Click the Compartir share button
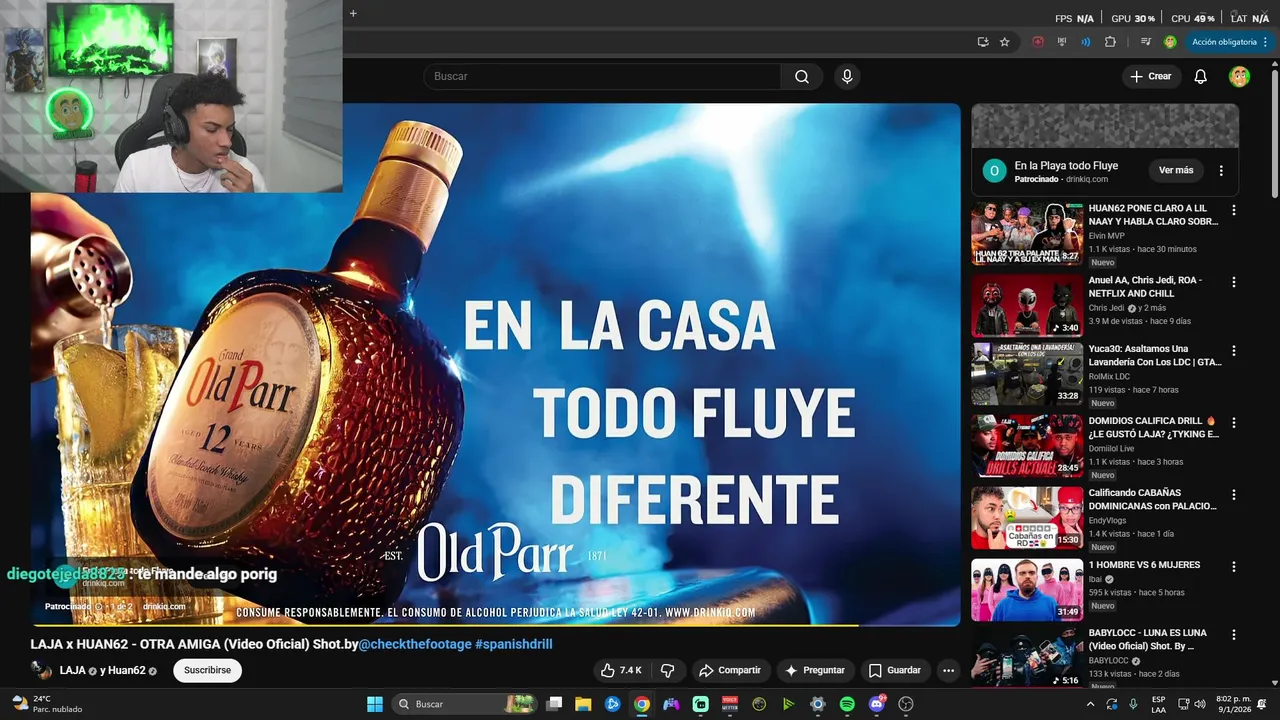Screen dimensions: 1280x720 (x=730, y=670)
